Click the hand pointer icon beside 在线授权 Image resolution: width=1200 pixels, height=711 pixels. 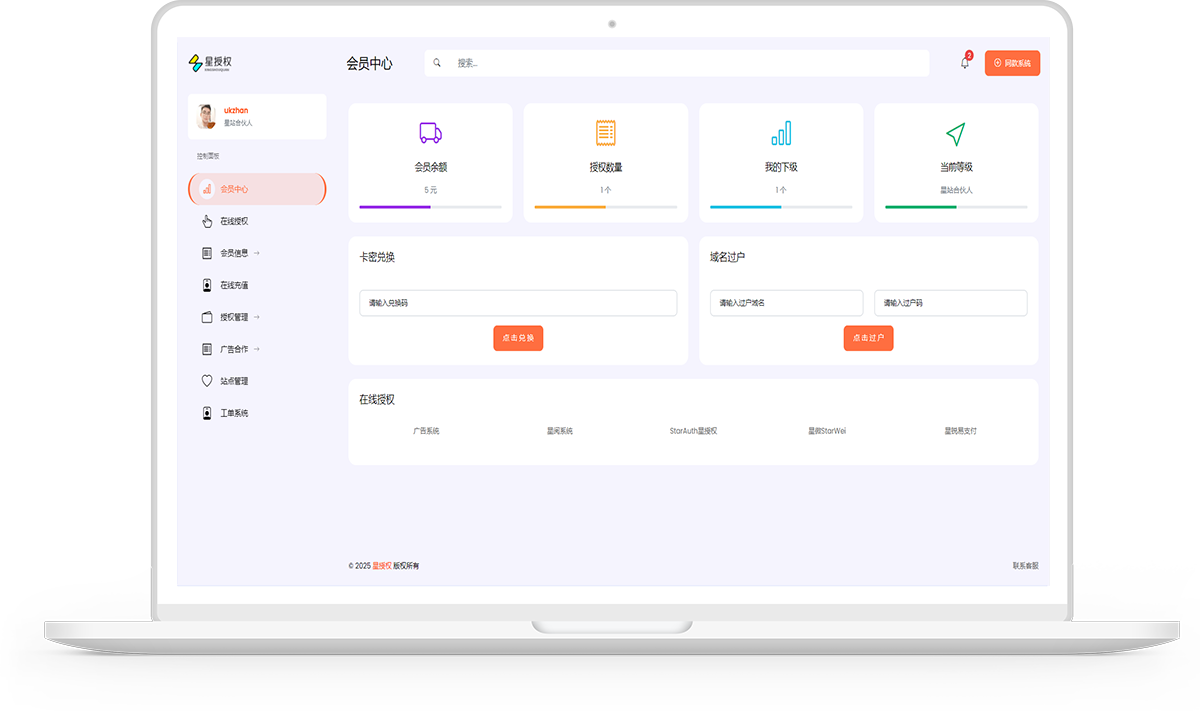(x=207, y=221)
